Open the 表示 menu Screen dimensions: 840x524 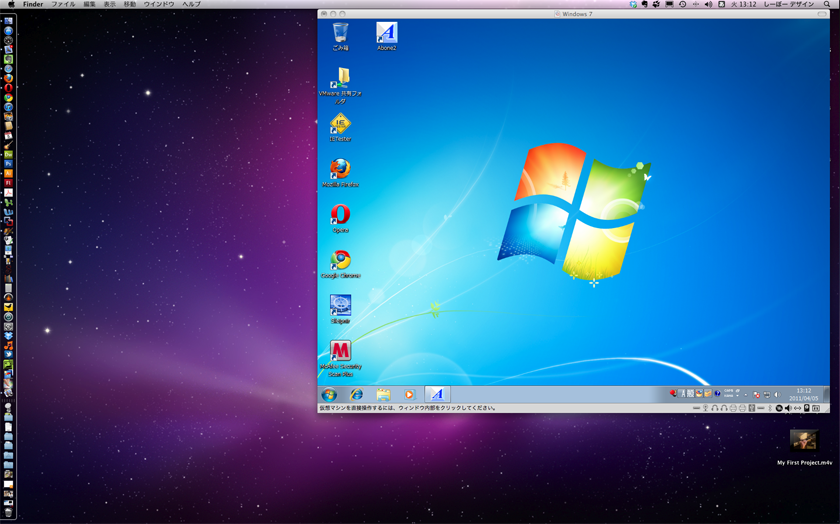pos(110,4)
